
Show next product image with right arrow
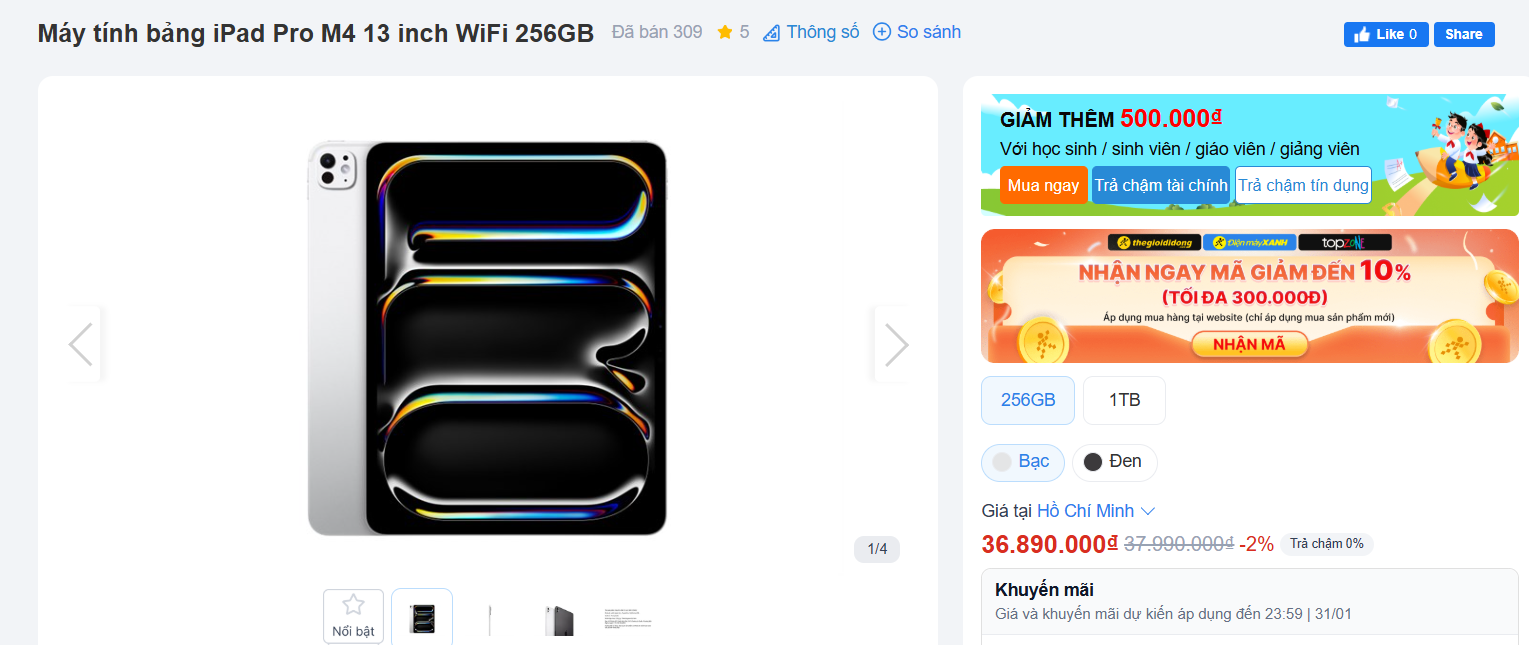click(x=896, y=345)
